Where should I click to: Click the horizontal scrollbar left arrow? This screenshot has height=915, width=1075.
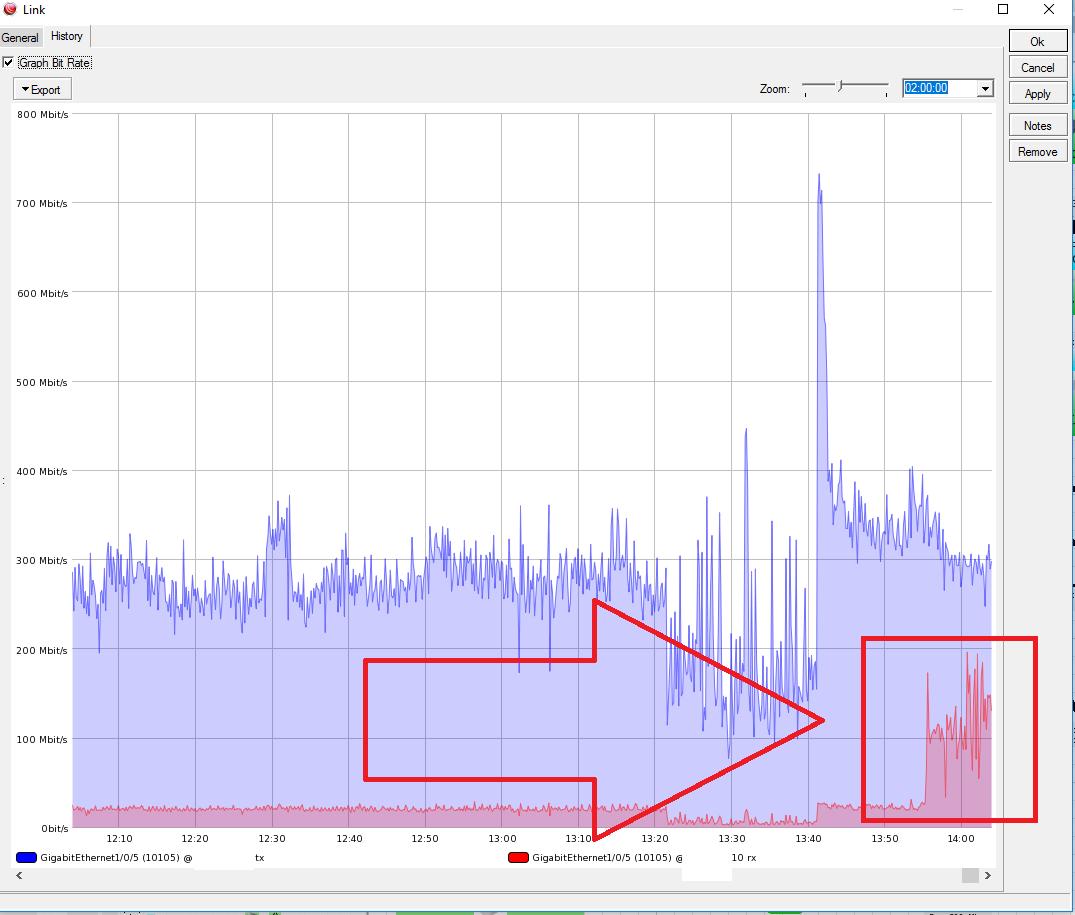click(x=19, y=875)
